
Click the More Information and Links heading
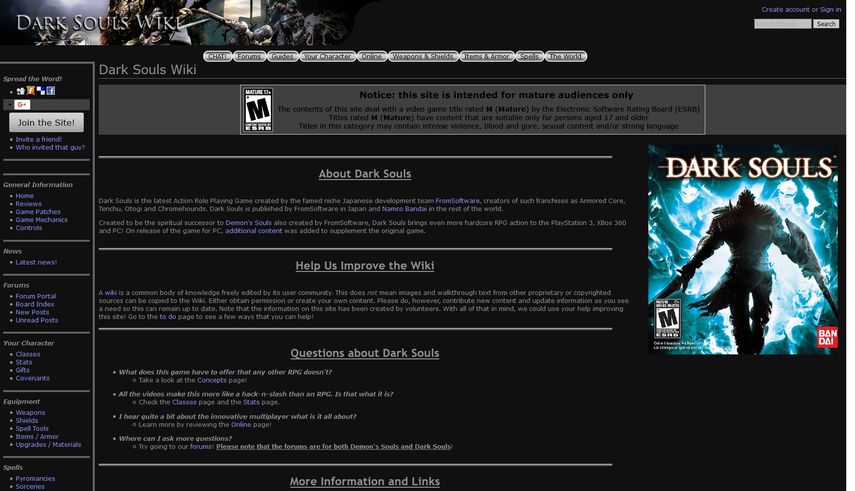[365, 482]
